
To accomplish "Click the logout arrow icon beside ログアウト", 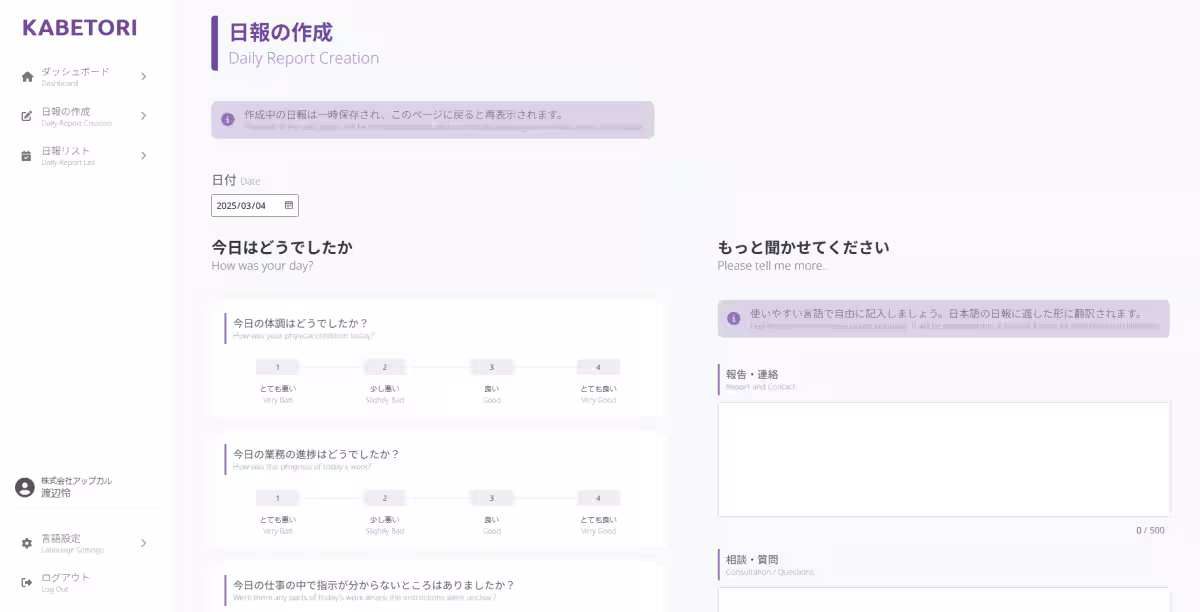I will click(x=25, y=581).
